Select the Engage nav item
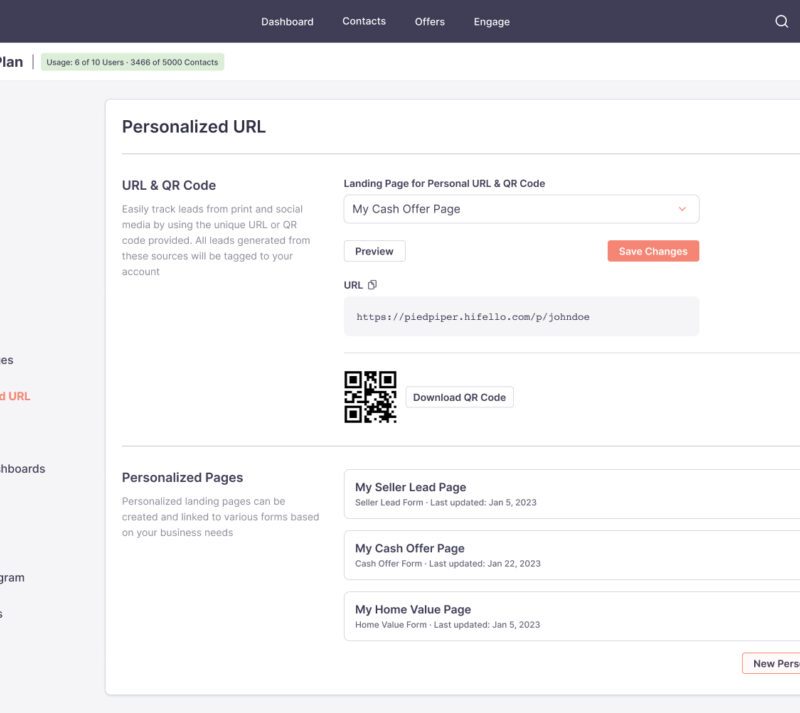The height and width of the screenshot is (713, 800). point(491,21)
